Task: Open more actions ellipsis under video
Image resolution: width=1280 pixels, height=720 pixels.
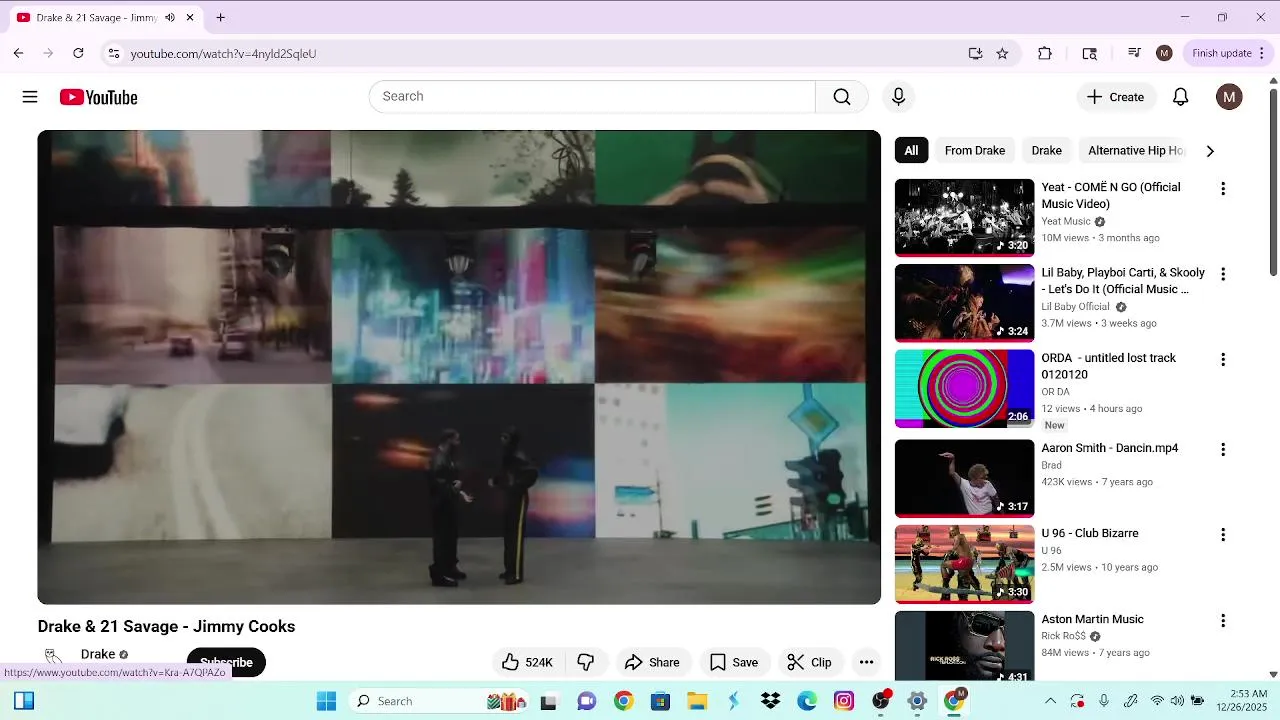Action: coord(866,662)
